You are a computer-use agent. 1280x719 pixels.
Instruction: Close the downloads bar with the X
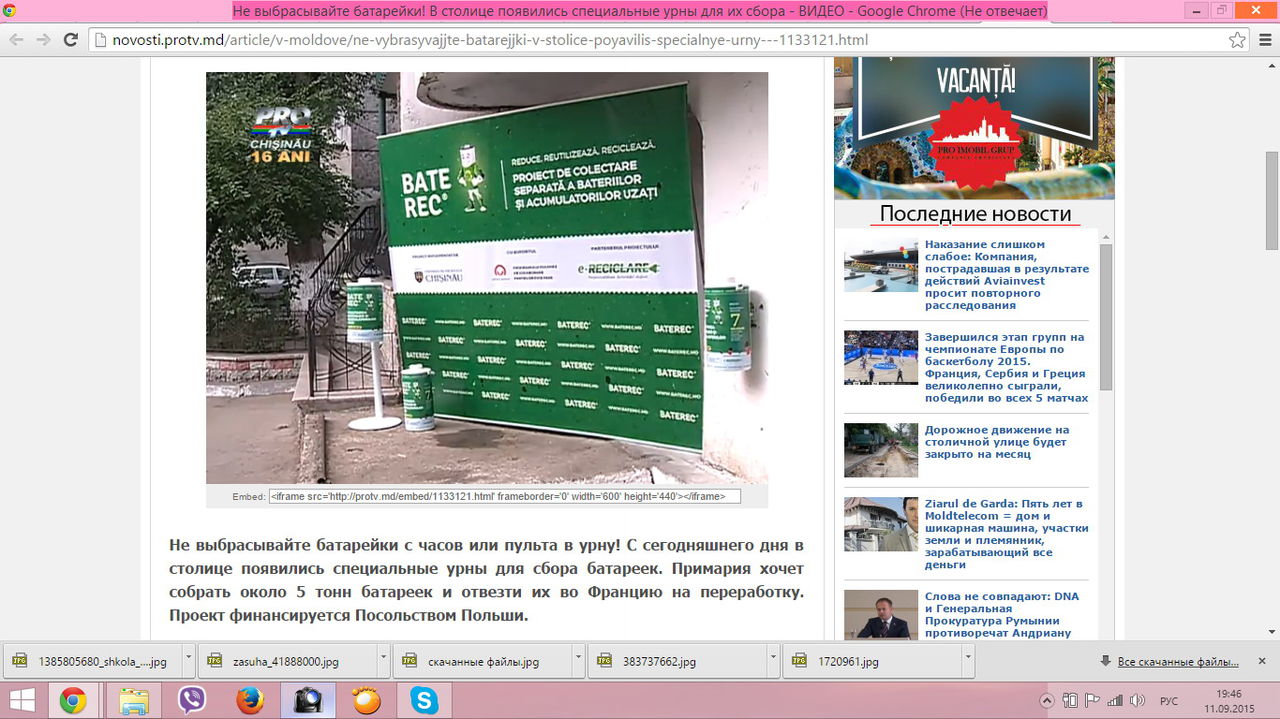(1262, 661)
